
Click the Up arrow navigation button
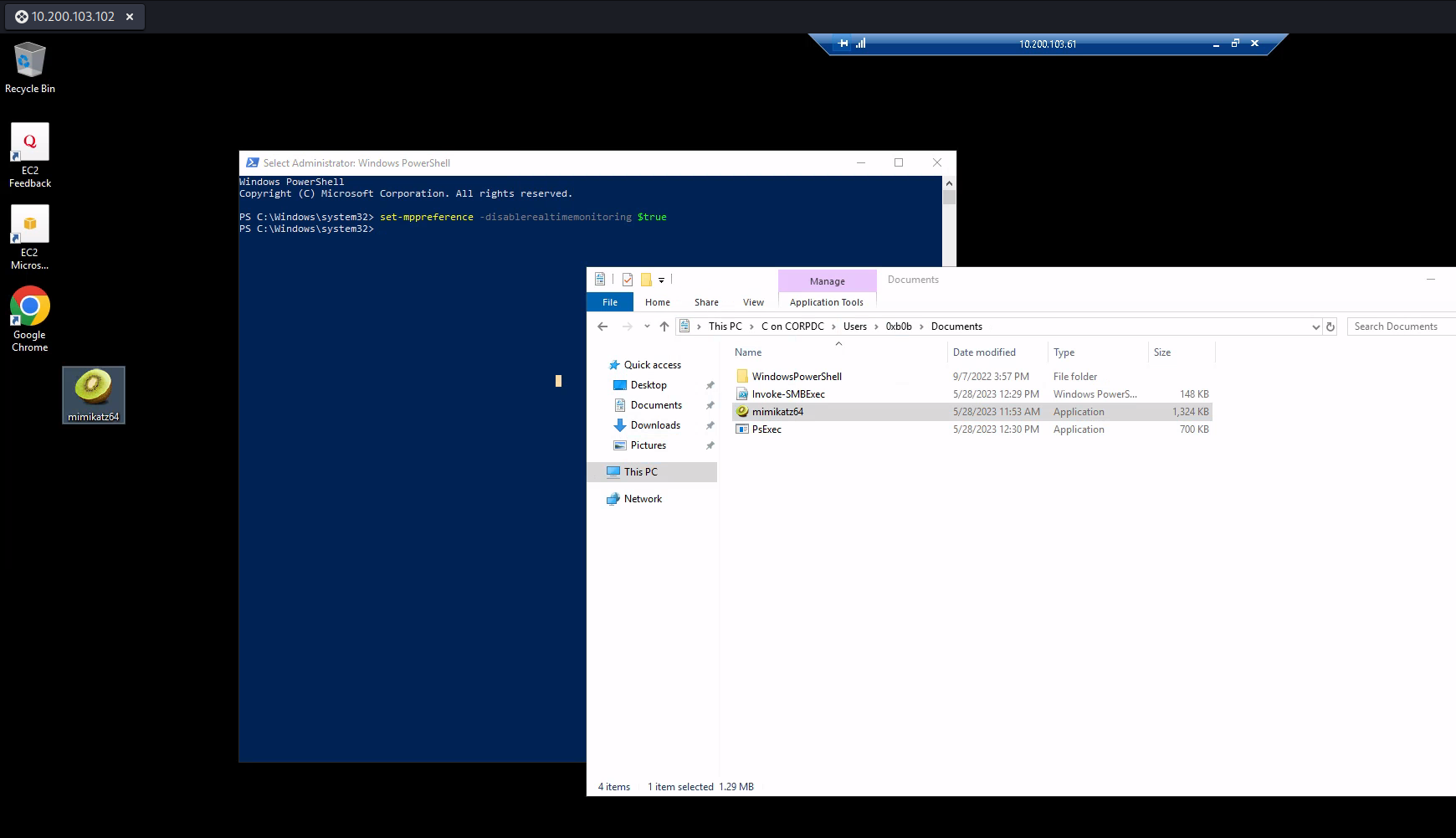[x=664, y=326]
